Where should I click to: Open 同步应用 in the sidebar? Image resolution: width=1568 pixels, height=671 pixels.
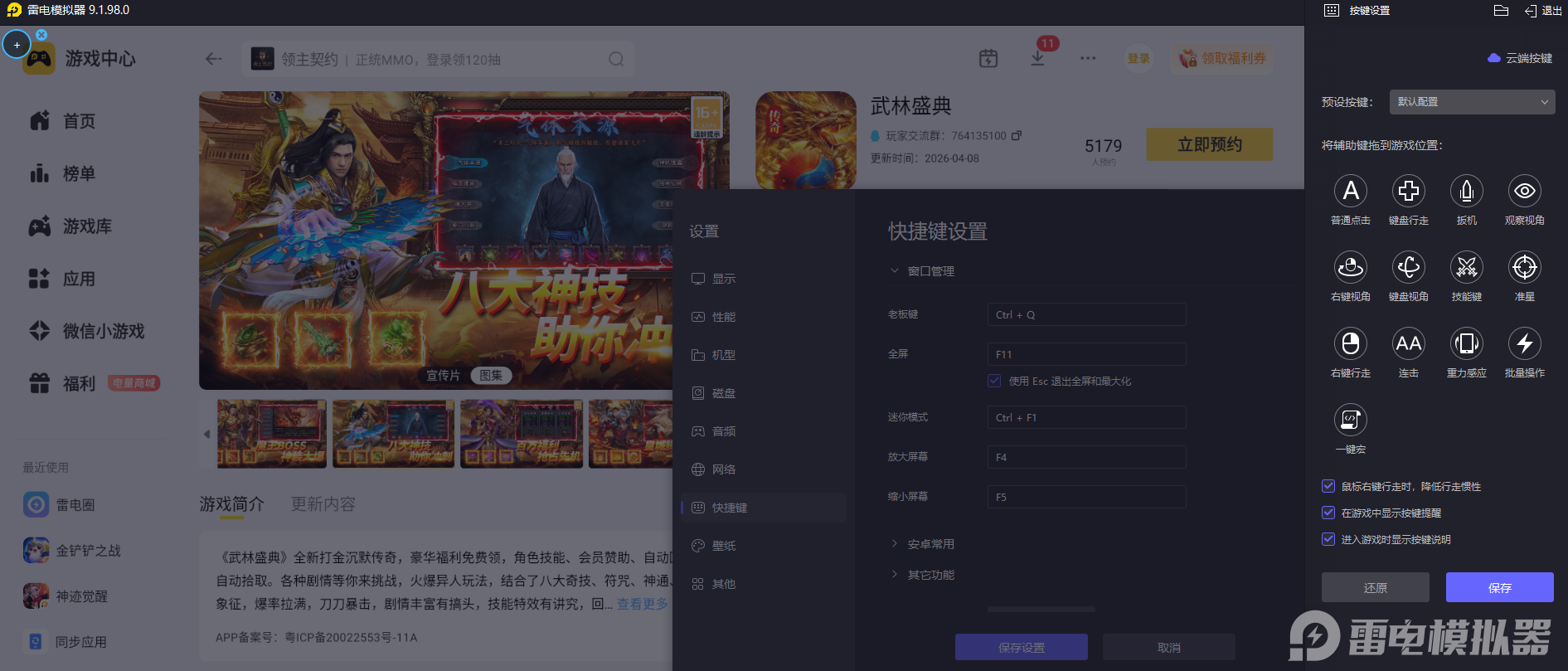[66, 641]
